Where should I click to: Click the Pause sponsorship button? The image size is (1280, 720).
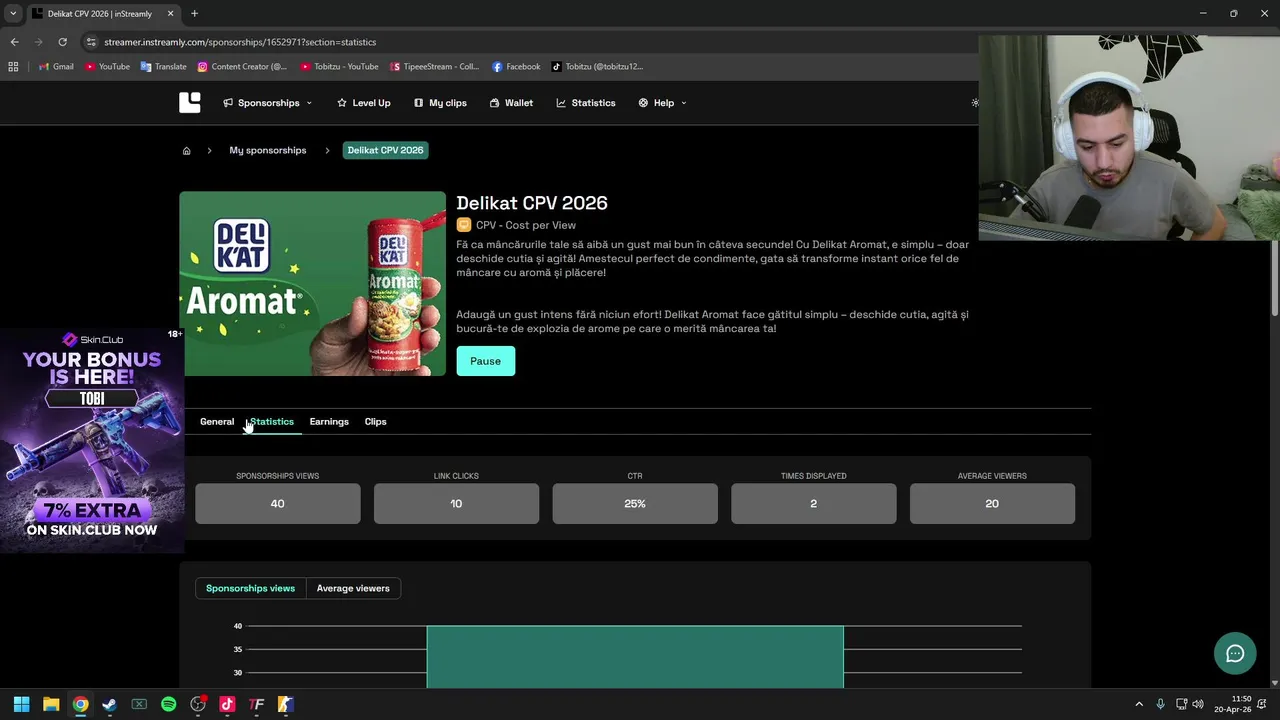[x=486, y=361]
